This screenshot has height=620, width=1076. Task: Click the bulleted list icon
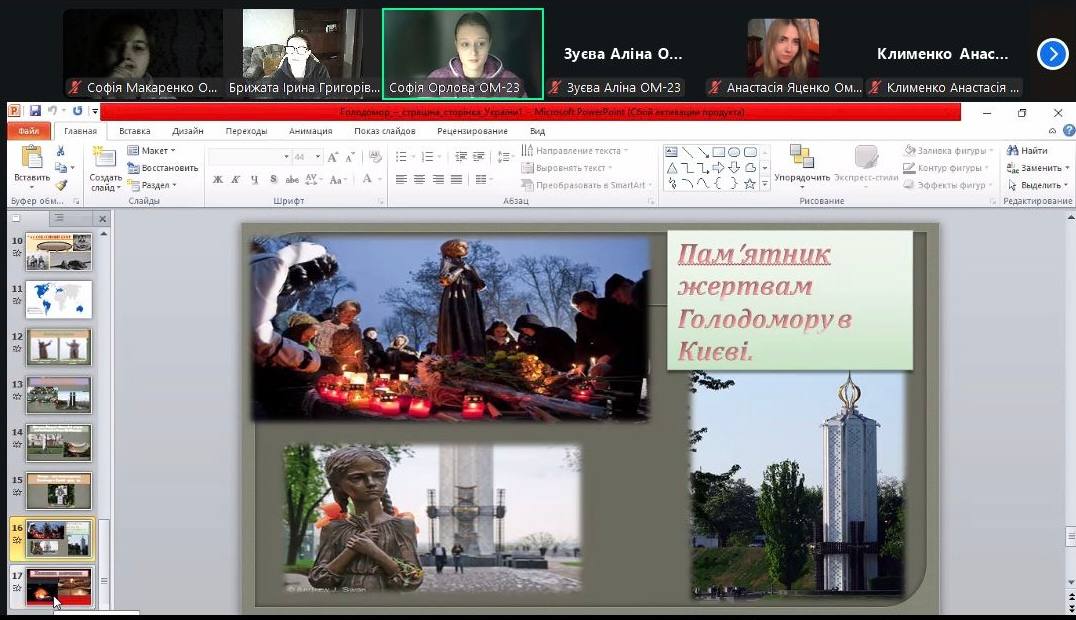pos(402,157)
